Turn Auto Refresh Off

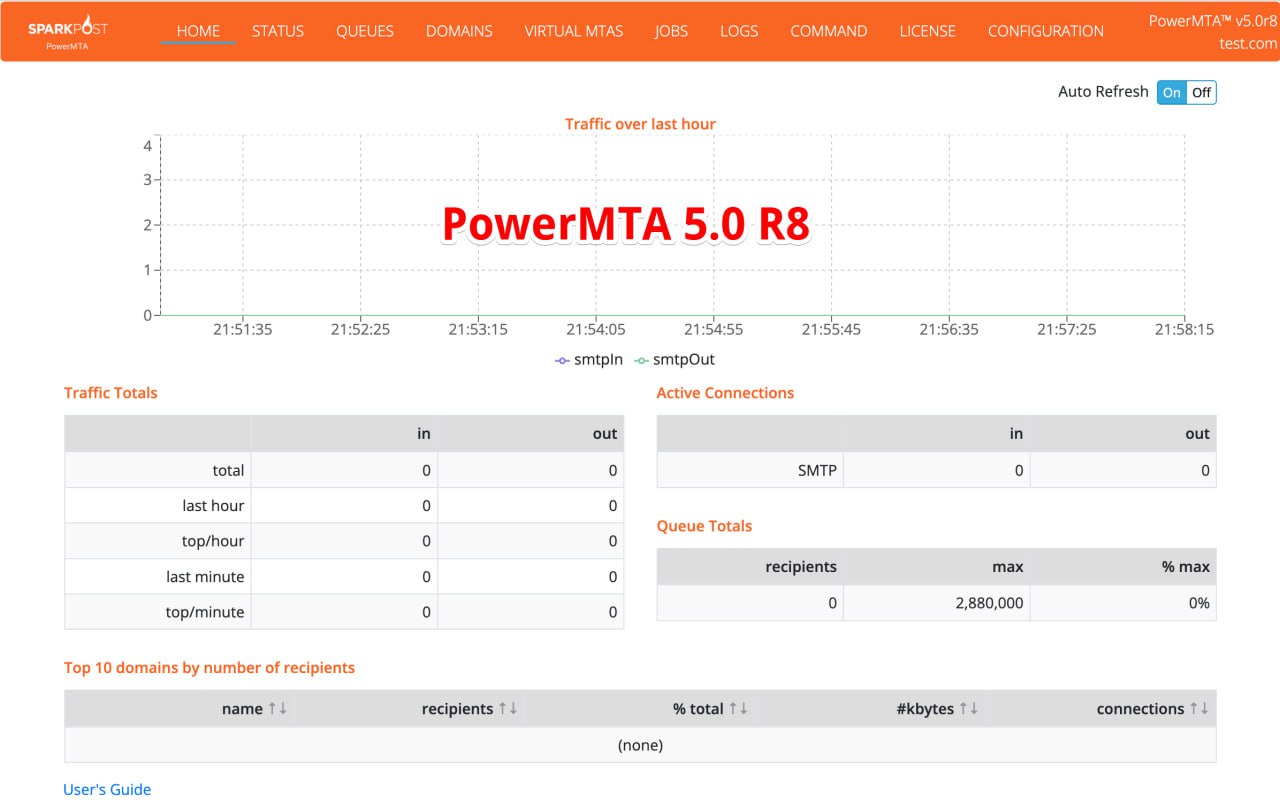tap(1201, 92)
